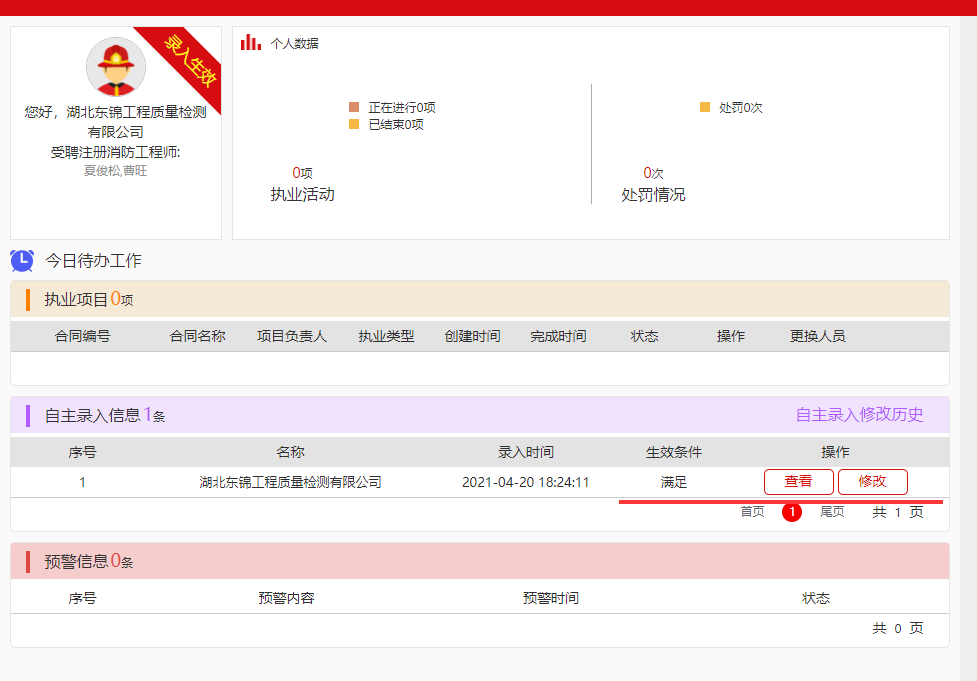Click the firefighter avatar icon
The width and height of the screenshot is (977, 681).
click(x=116, y=67)
